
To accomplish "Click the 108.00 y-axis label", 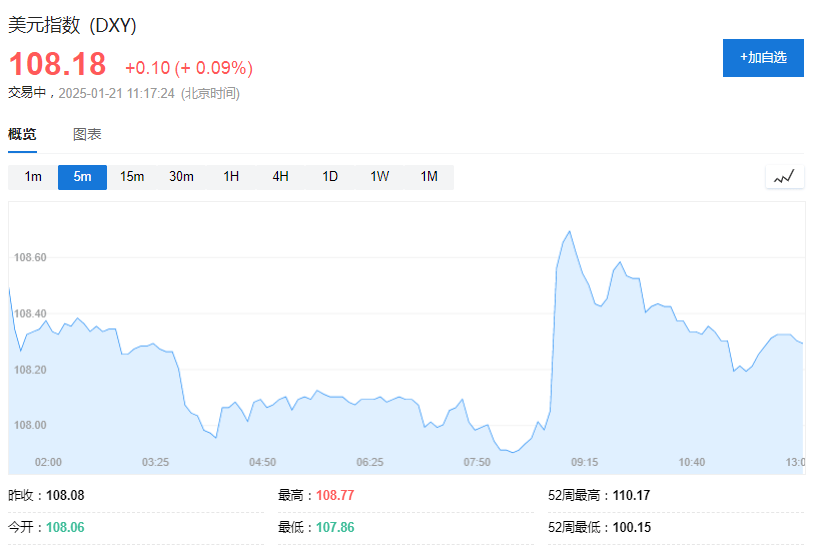I will (x=30, y=425).
